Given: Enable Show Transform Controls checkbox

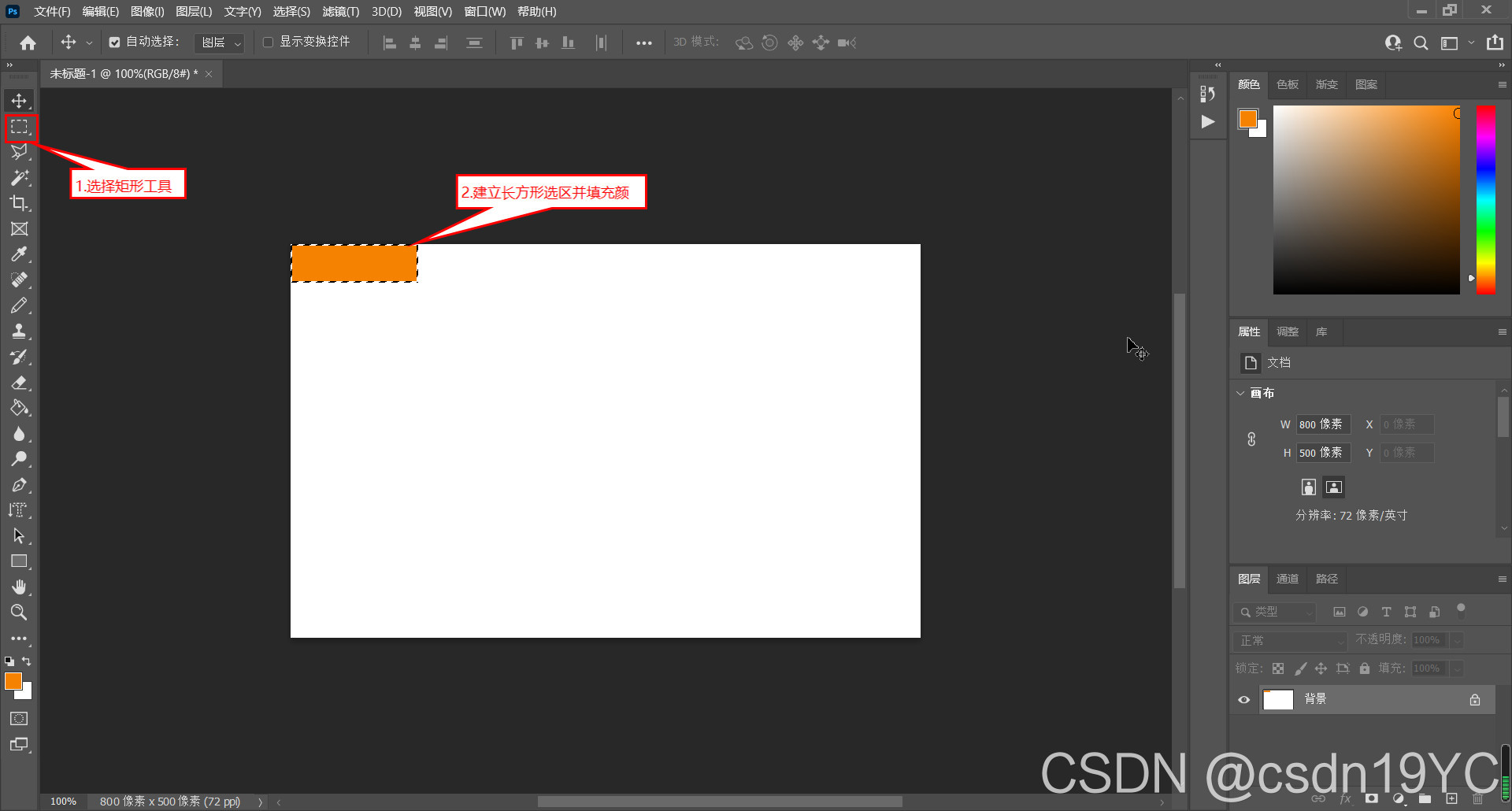Looking at the screenshot, I should [268, 43].
